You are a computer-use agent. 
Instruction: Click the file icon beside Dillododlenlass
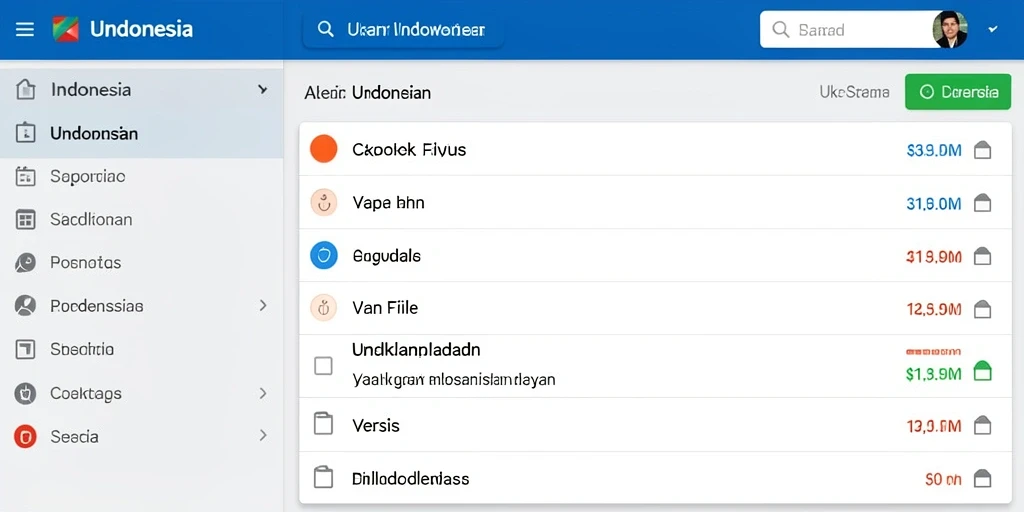[323, 477]
